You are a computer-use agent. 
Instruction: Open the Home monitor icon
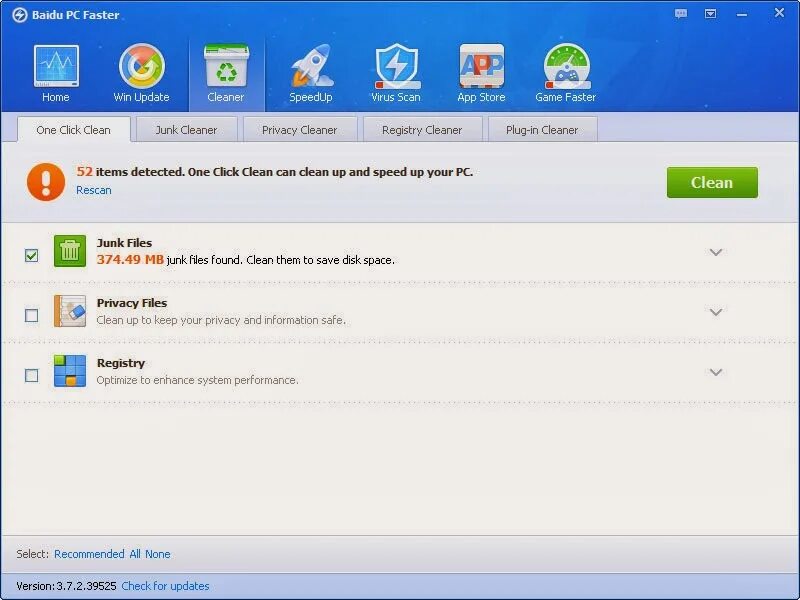pyautogui.click(x=56, y=66)
